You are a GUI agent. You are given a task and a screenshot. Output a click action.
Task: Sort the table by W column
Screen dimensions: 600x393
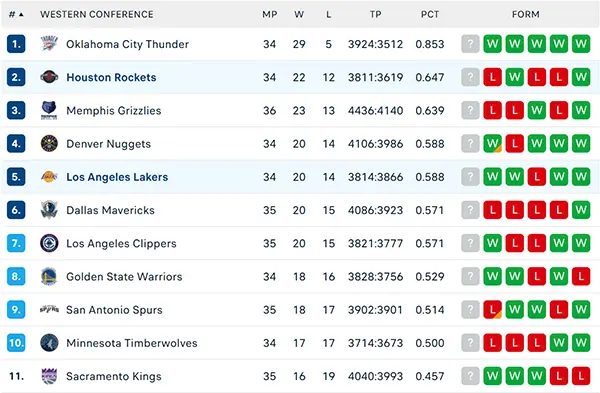(299, 15)
